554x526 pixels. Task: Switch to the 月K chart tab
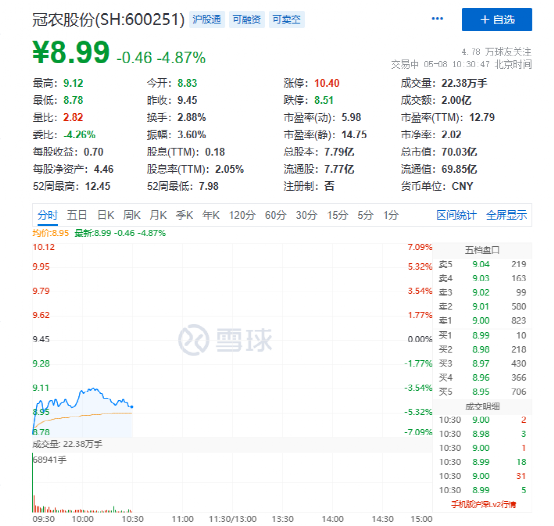(158, 215)
